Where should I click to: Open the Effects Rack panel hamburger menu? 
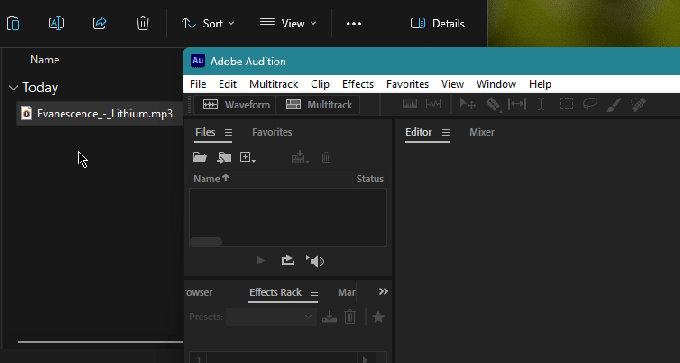(314, 294)
